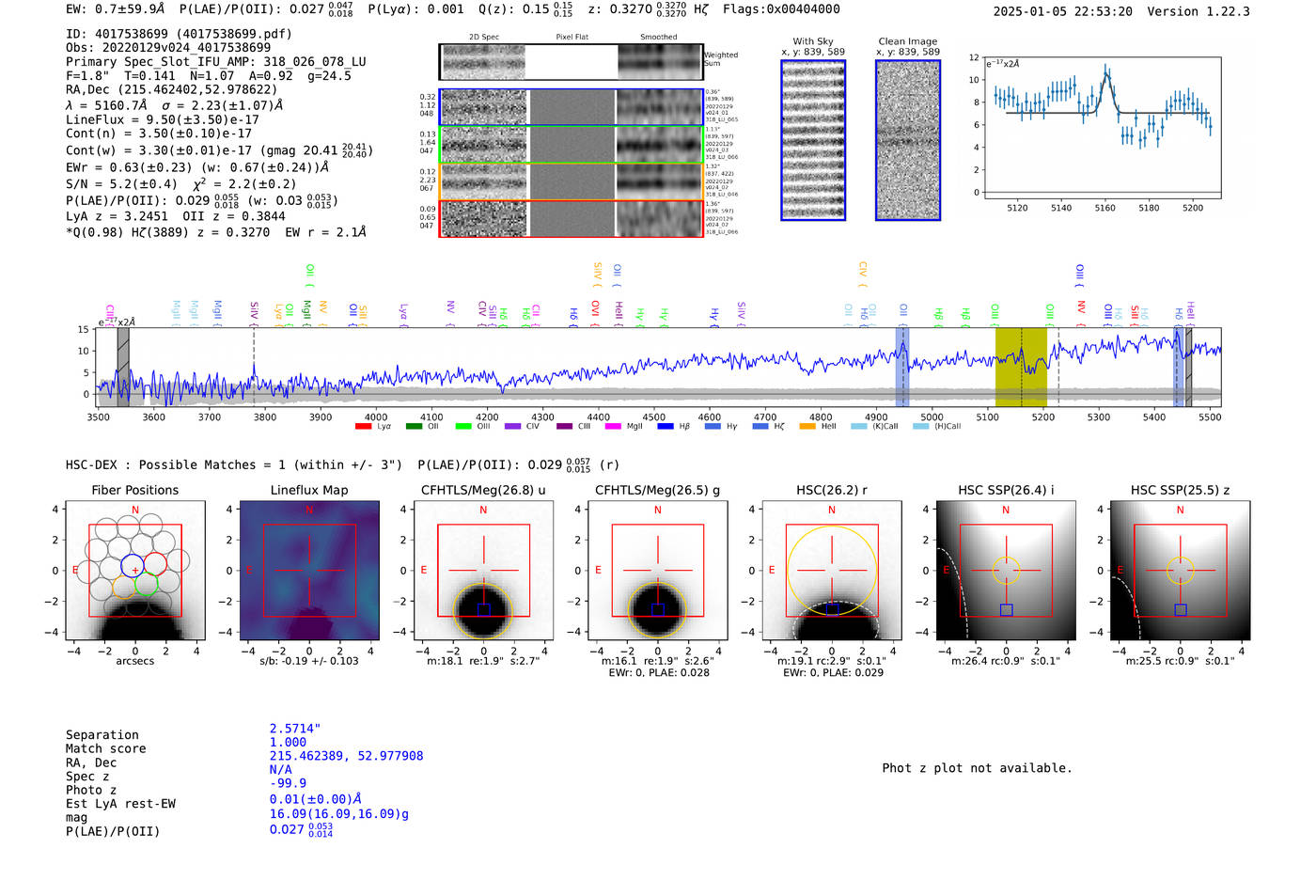This screenshot has width=1316, height=896.
Task: Click the red Lyα legend swatch
Action: tap(363, 427)
